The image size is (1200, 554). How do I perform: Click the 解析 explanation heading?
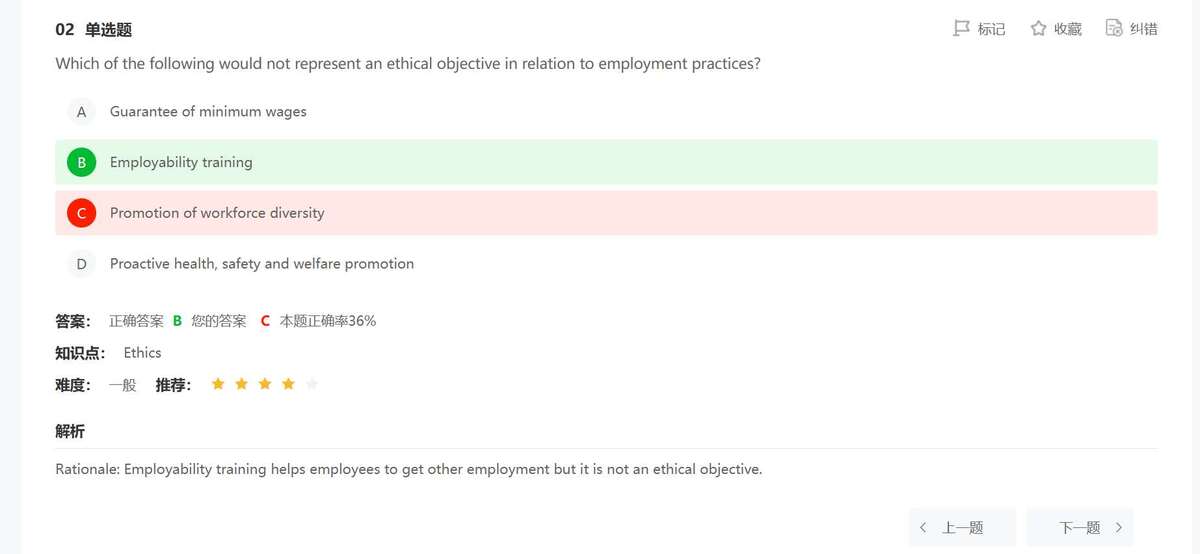tap(70, 431)
